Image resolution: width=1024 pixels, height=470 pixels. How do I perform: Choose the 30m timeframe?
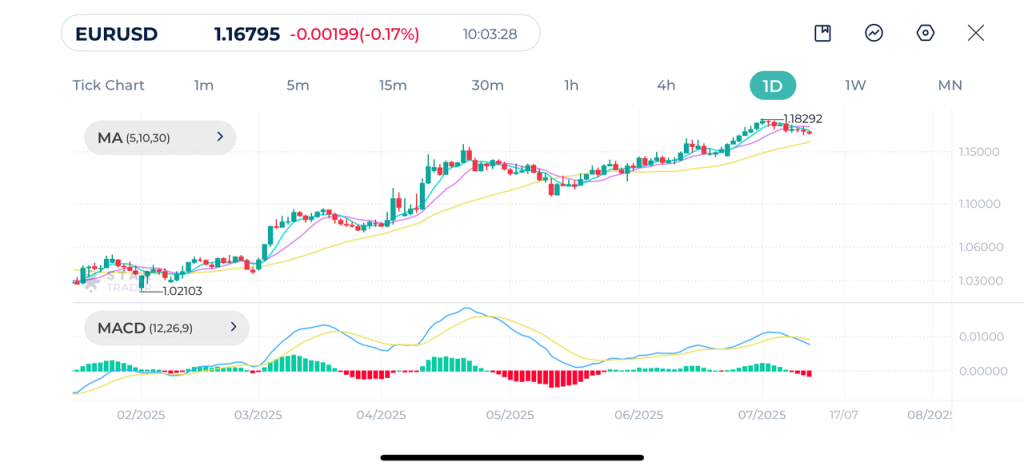coord(487,85)
